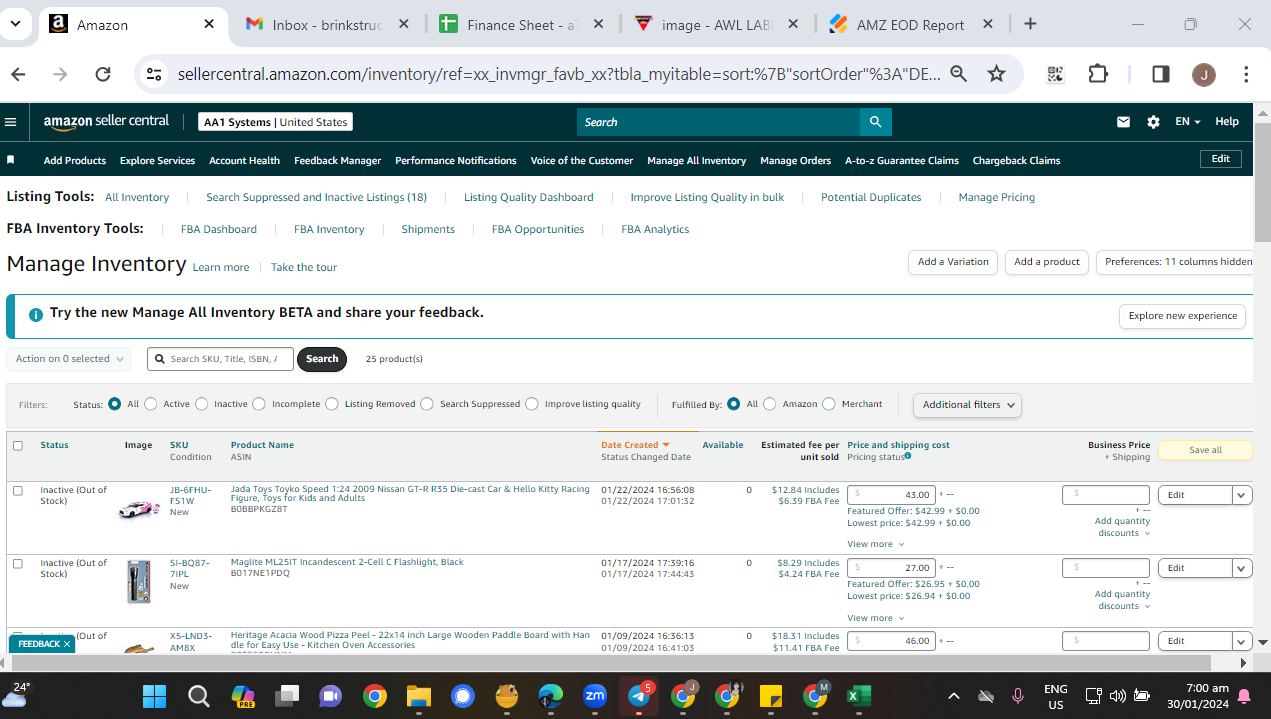The height and width of the screenshot is (719, 1271).
Task: Open Edit dropdown arrow for Maglite row
Action: point(1242,568)
